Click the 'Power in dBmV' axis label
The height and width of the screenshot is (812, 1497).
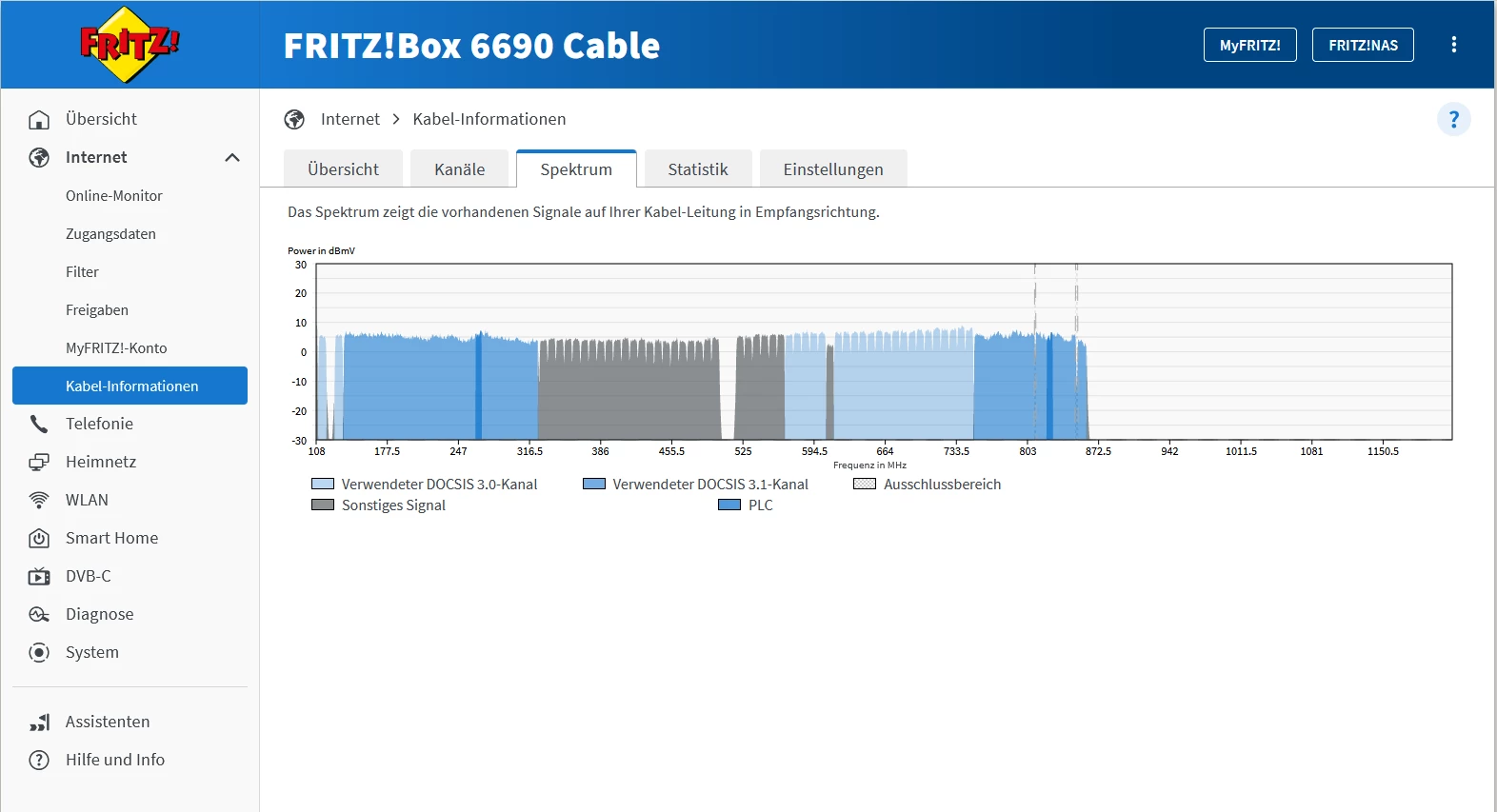tap(321, 251)
